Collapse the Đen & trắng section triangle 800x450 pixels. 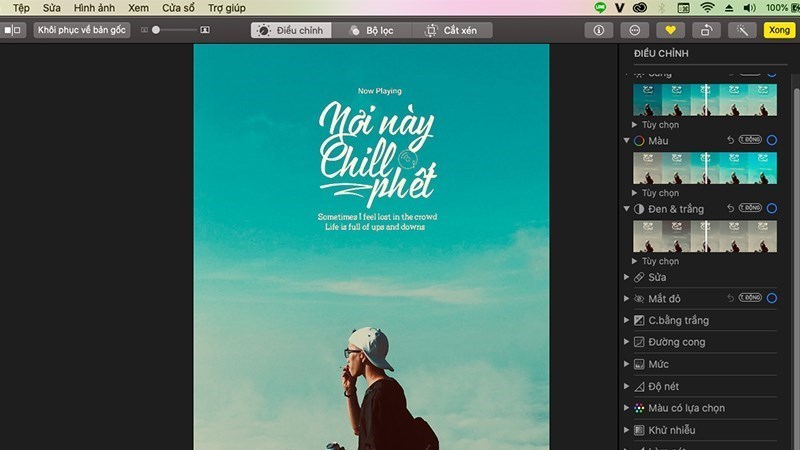coord(627,209)
